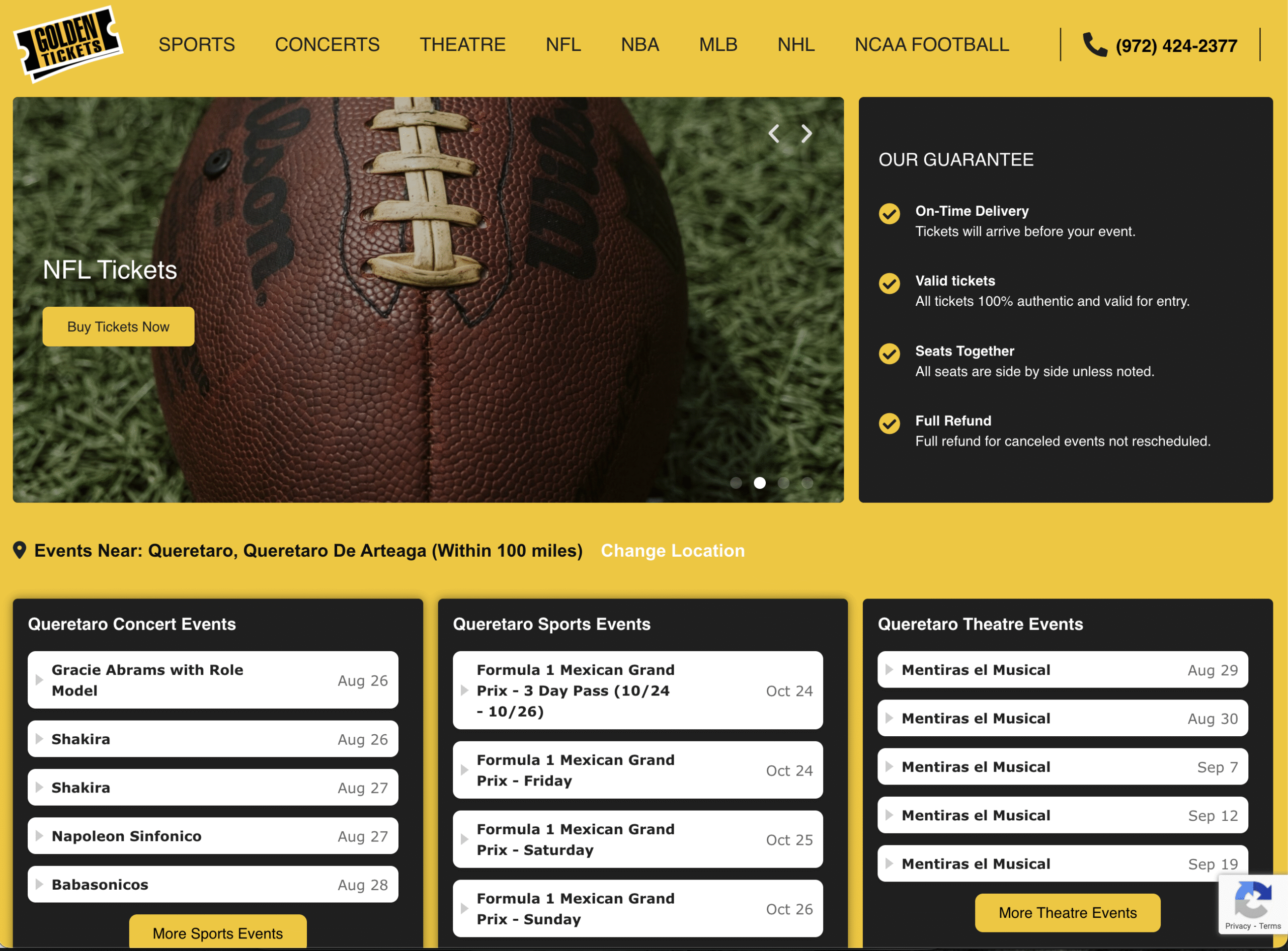Image resolution: width=1288 pixels, height=951 pixels.
Task: Select the fourth carousel dot
Action: [x=807, y=483]
